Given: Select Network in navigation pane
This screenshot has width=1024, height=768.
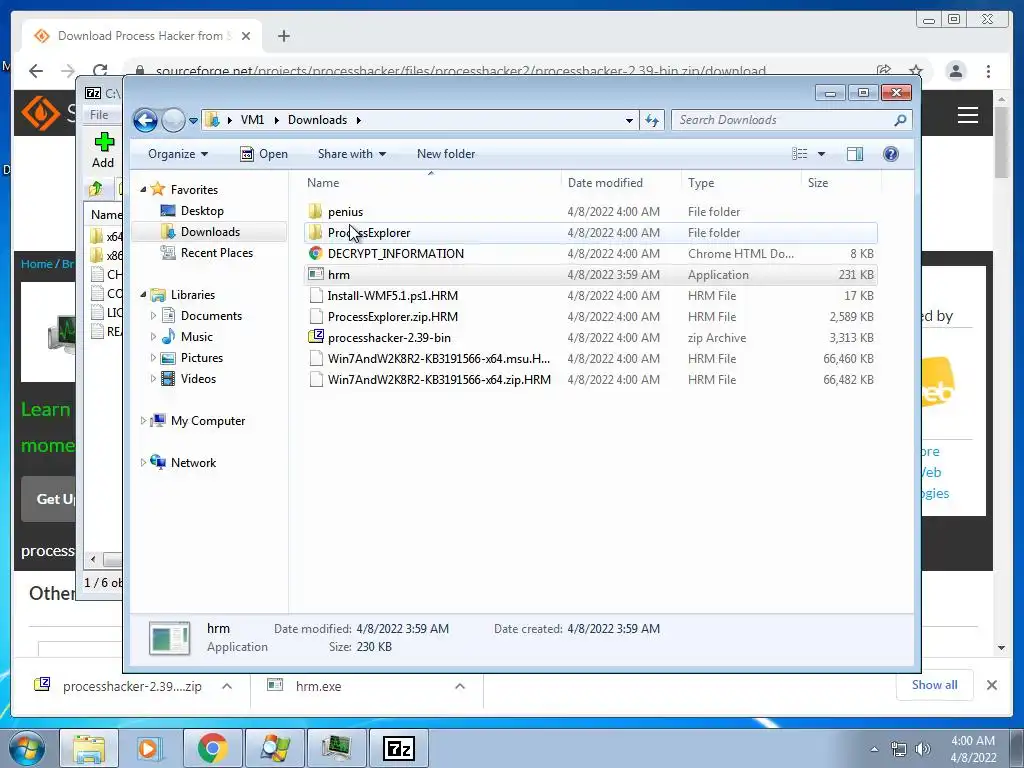Looking at the screenshot, I should pos(193,463).
